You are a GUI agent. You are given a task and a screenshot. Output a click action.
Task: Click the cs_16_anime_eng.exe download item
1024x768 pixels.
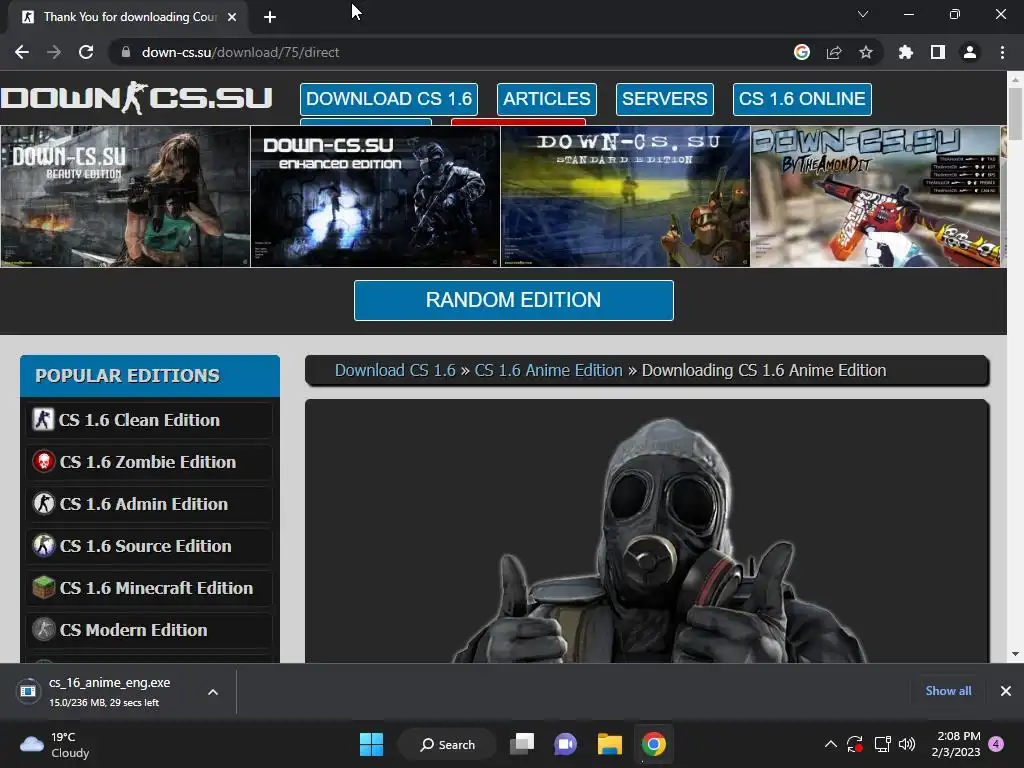(108, 692)
